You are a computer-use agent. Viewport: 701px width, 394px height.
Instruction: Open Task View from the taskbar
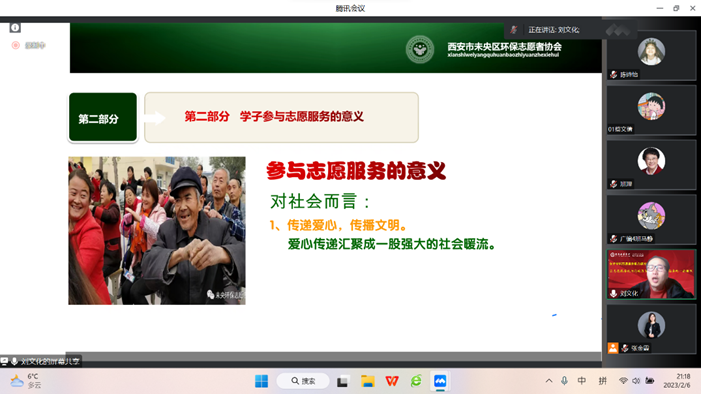point(342,381)
